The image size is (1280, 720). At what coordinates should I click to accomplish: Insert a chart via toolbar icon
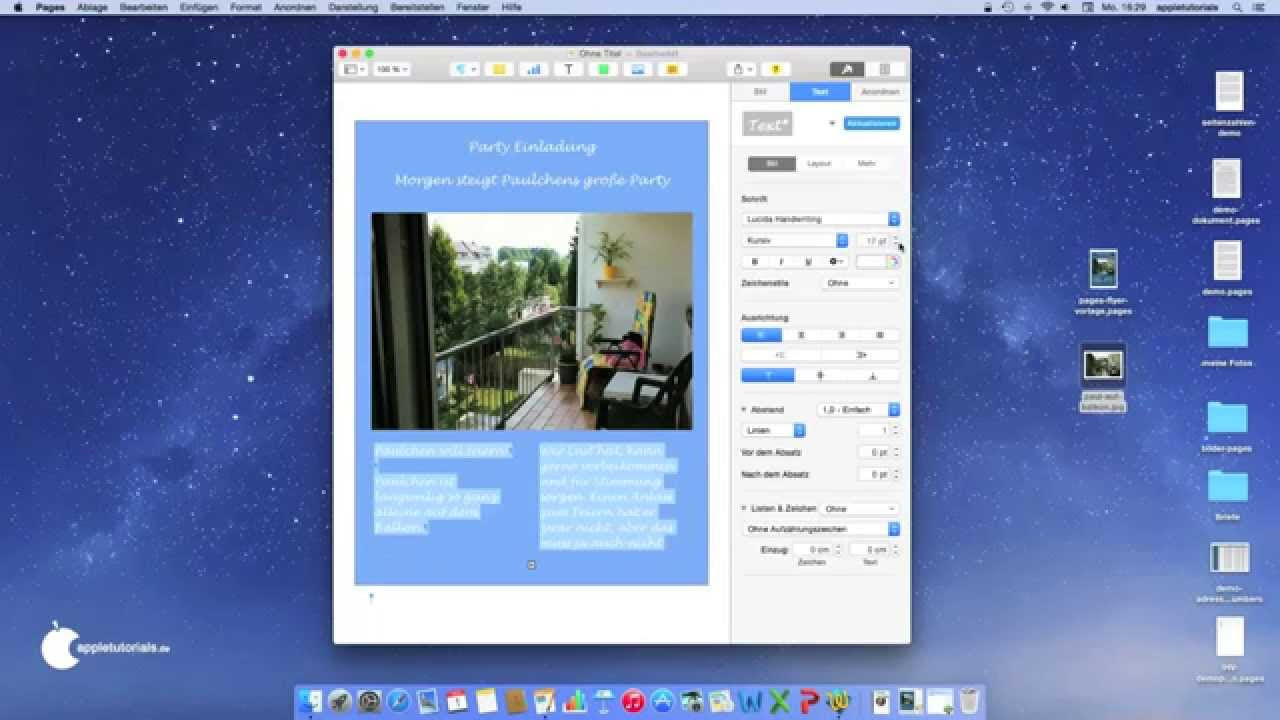[x=534, y=69]
